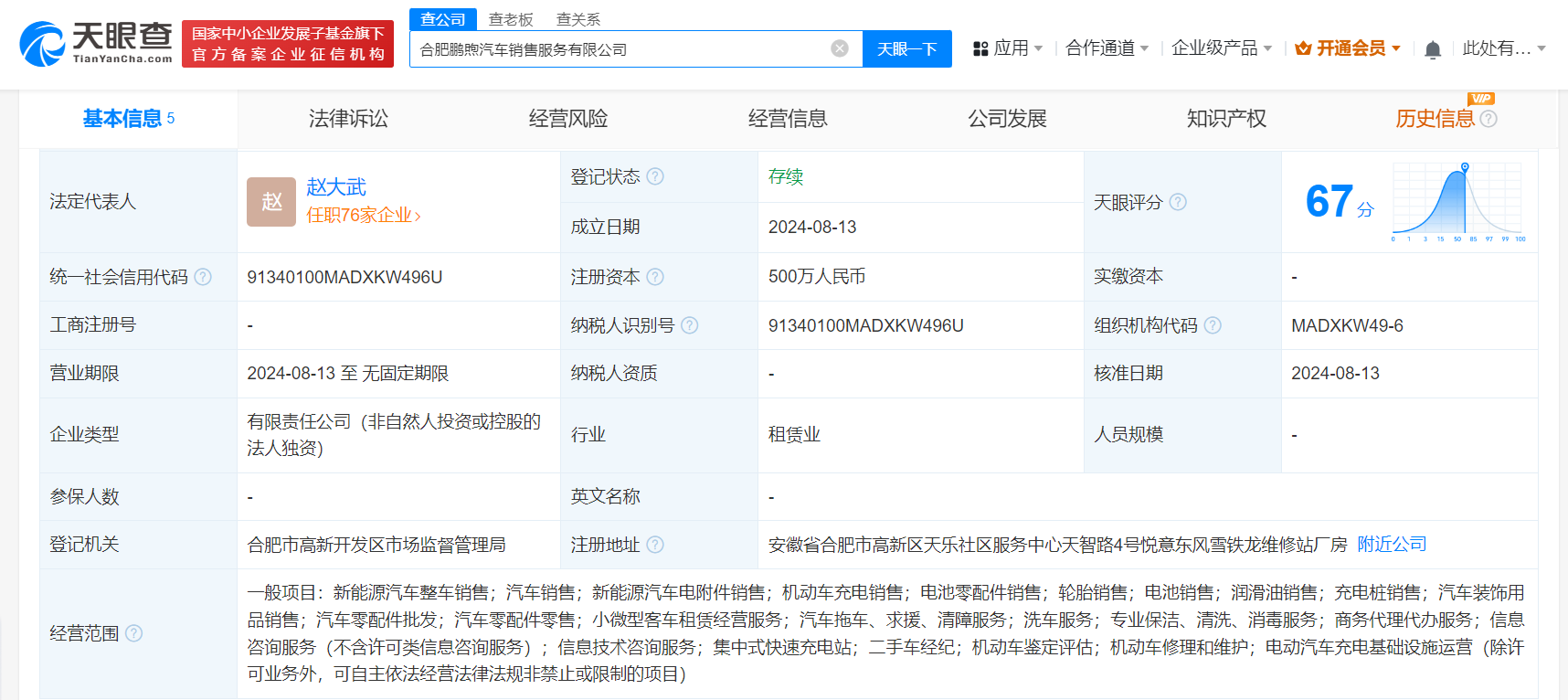
Task: Switch to the 知识产权 tab
Action: (1226, 119)
